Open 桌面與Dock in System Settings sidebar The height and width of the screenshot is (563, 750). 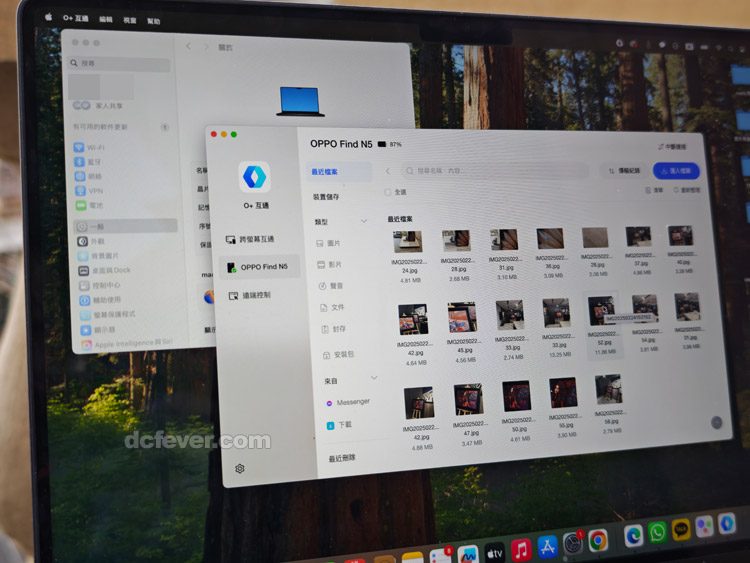pos(104,270)
